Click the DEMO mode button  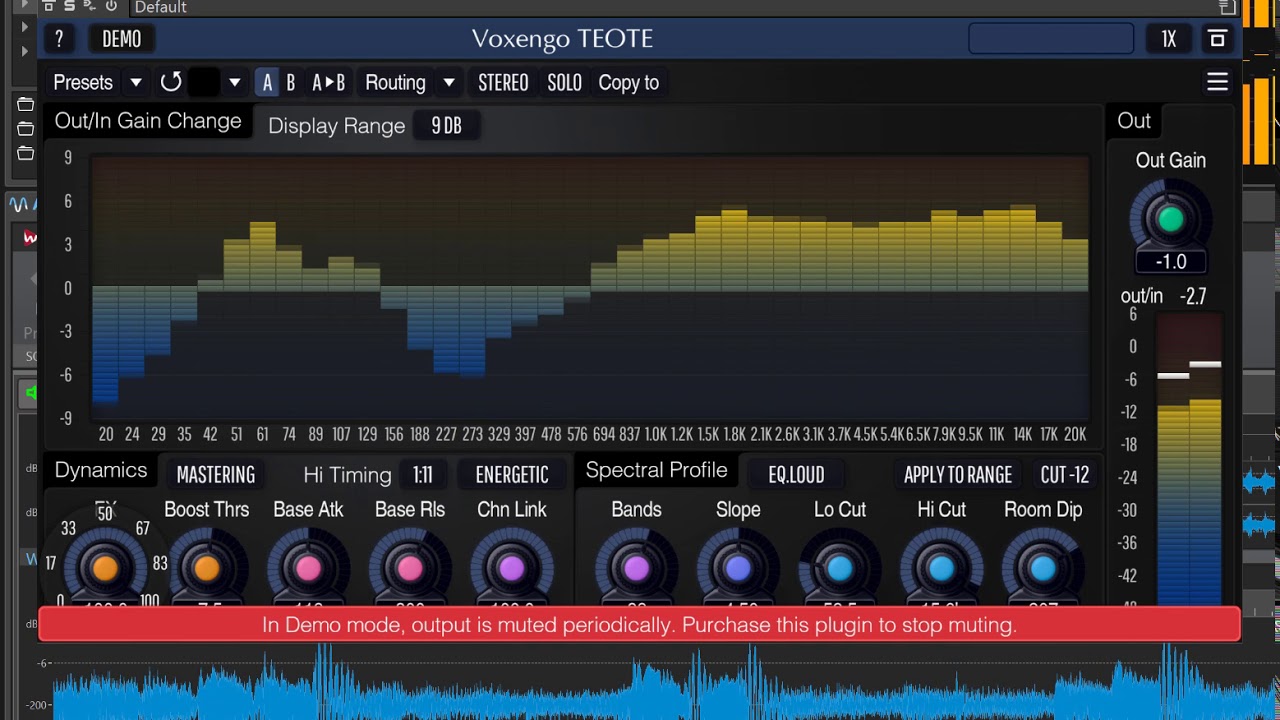pos(122,39)
